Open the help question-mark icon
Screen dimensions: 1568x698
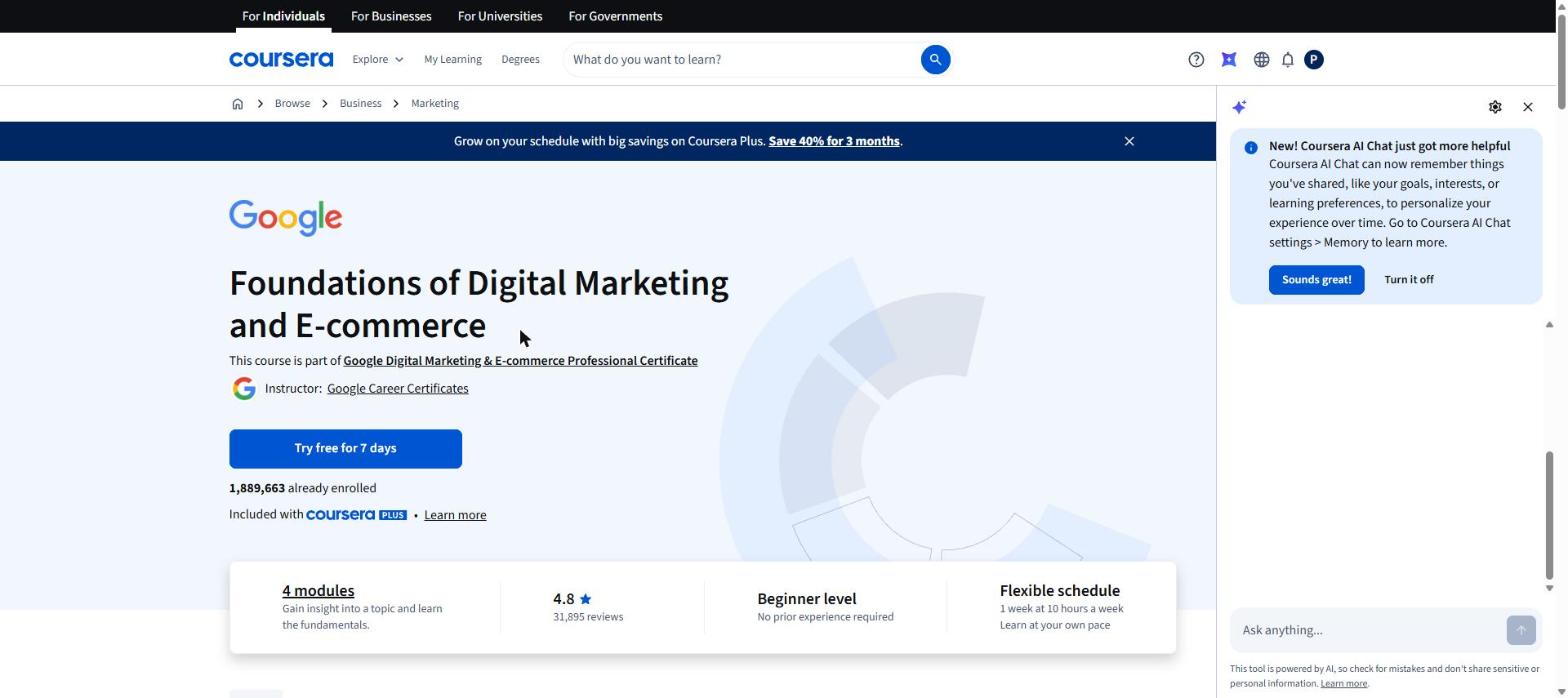click(x=1196, y=60)
